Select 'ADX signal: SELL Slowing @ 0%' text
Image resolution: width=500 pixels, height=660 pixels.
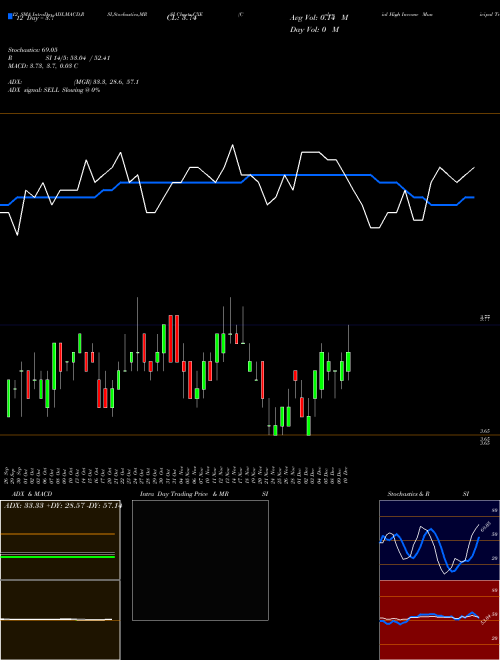(54, 90)
